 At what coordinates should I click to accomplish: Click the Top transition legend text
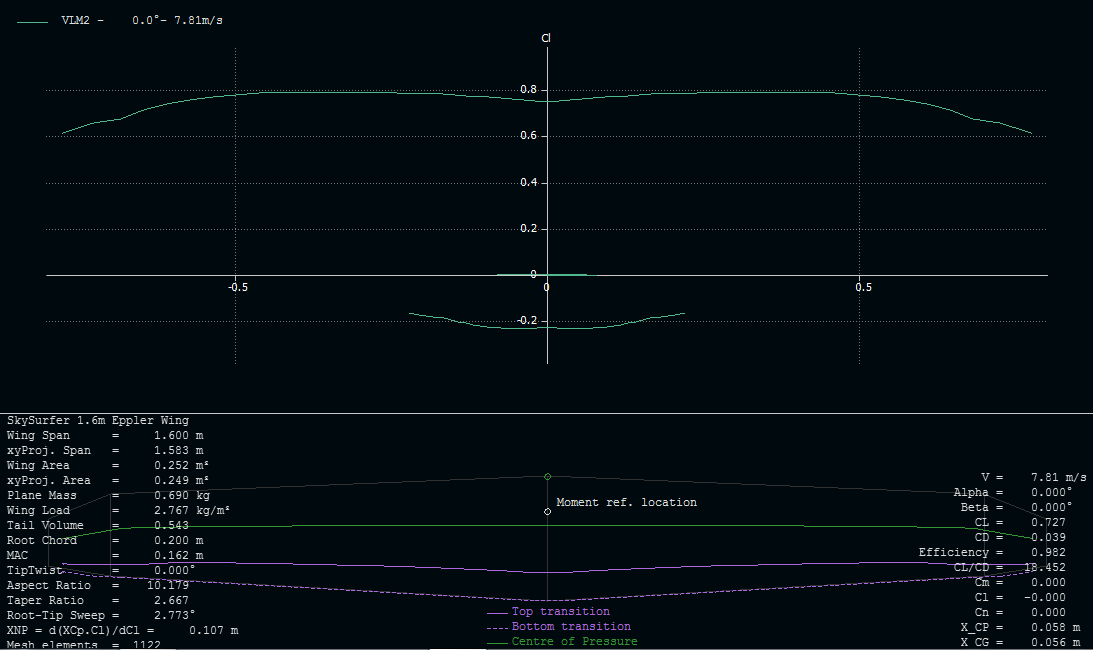click(560, 611)
